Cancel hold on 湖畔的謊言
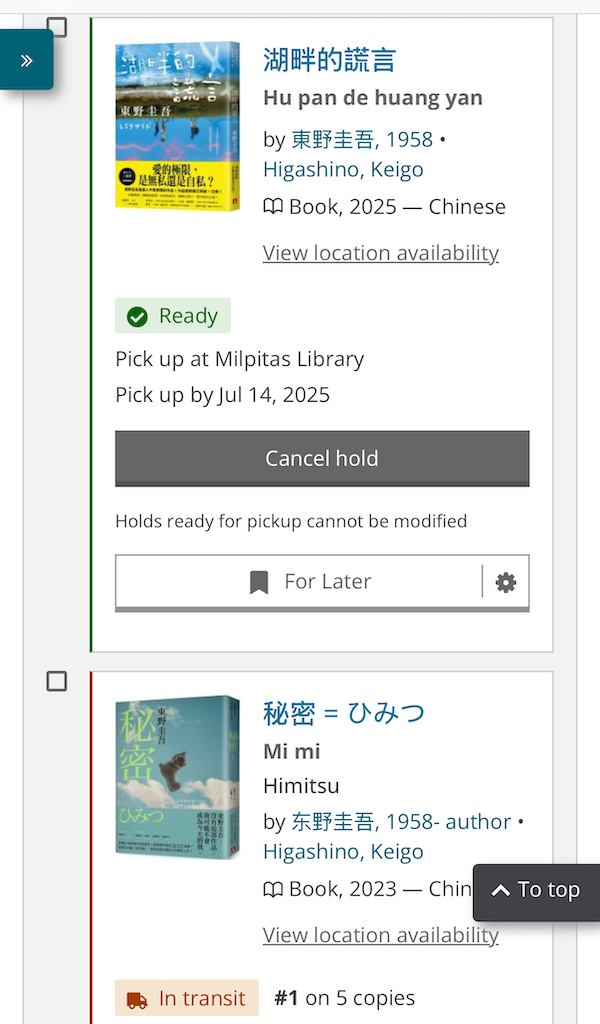This screenshot has height=1024, width=600. pos(322,459)
